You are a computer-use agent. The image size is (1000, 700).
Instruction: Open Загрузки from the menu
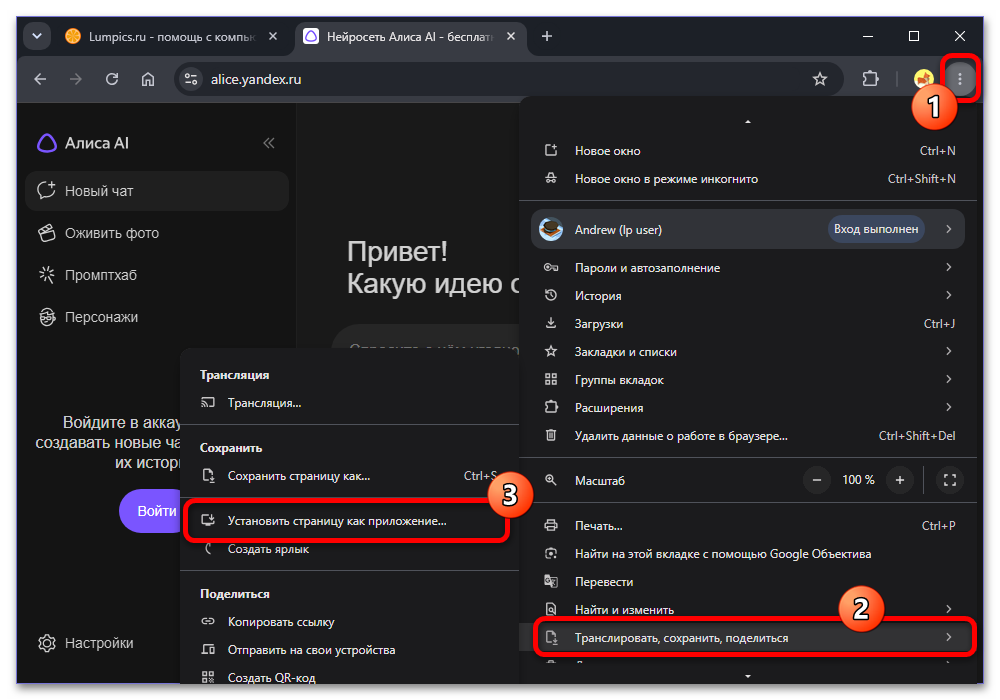(x=748, y=323)
